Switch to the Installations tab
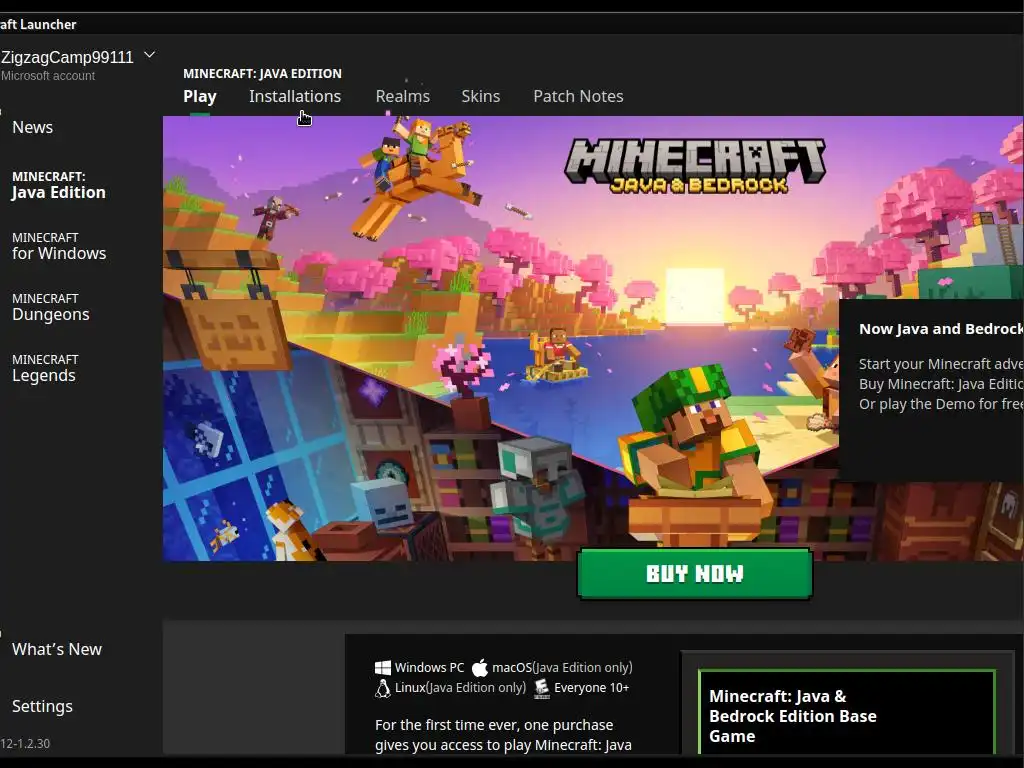This screenshot has height=768, width=1024. point(295,97)
